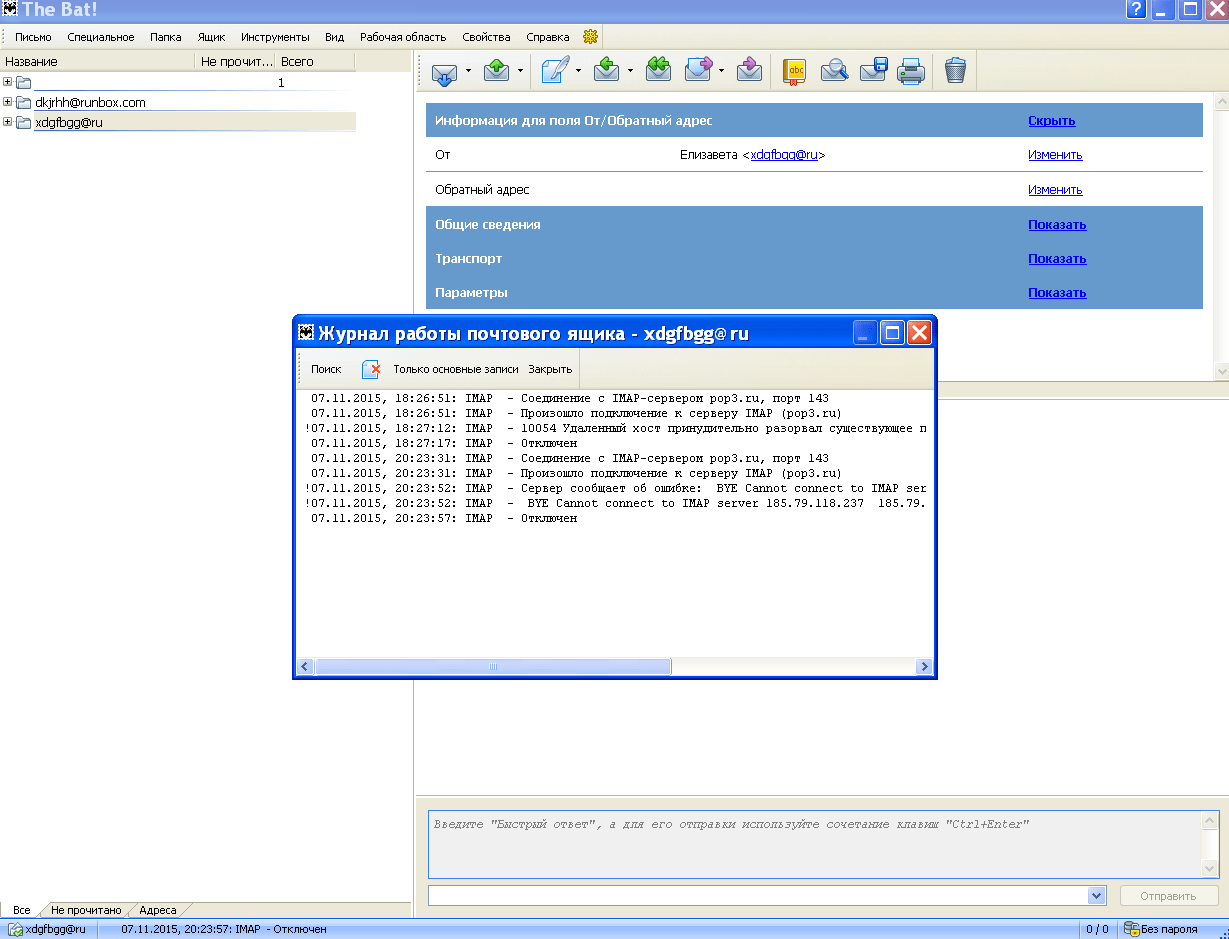Expand the unnamed first account folder
The width and height of the screenshot is (1229, 939).
tap(8, 82)
